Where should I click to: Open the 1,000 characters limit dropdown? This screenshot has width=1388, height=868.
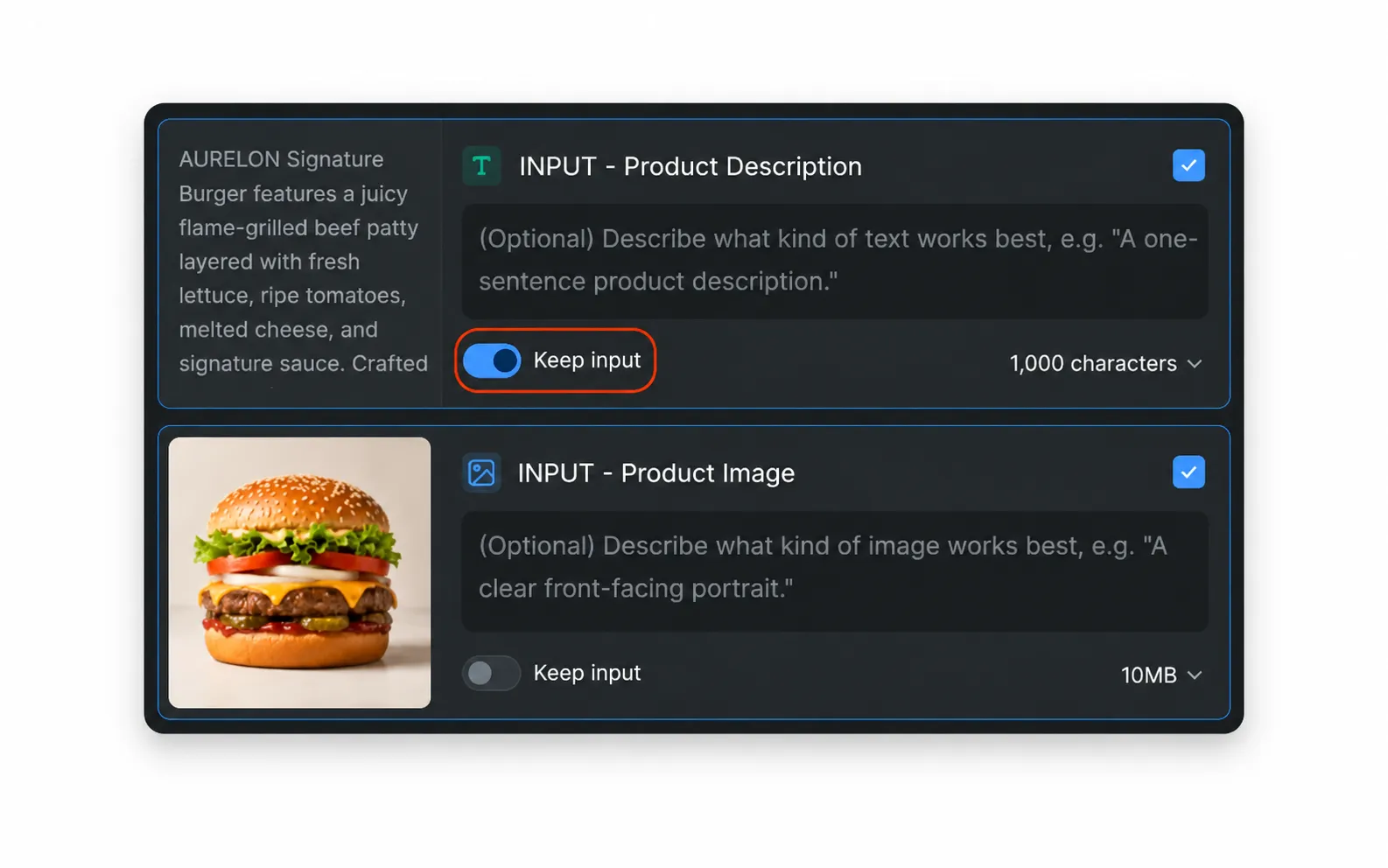tap(1105, 363)
